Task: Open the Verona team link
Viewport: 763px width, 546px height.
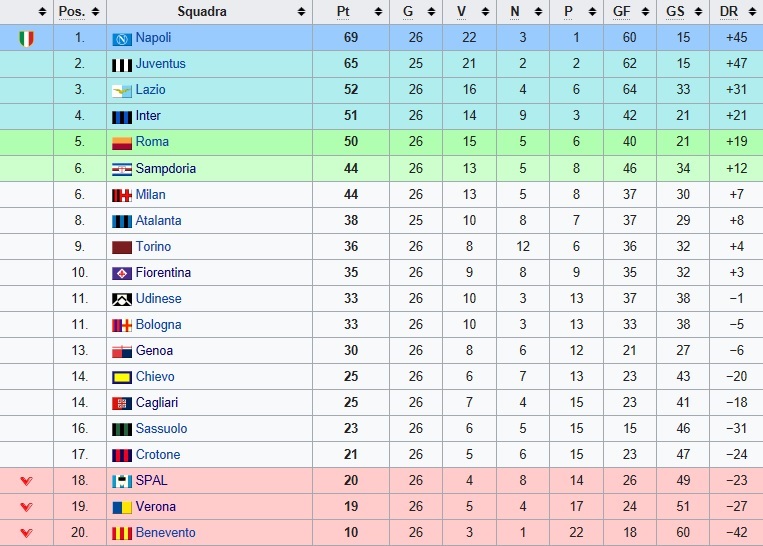Action: click(x=155, y=507)
